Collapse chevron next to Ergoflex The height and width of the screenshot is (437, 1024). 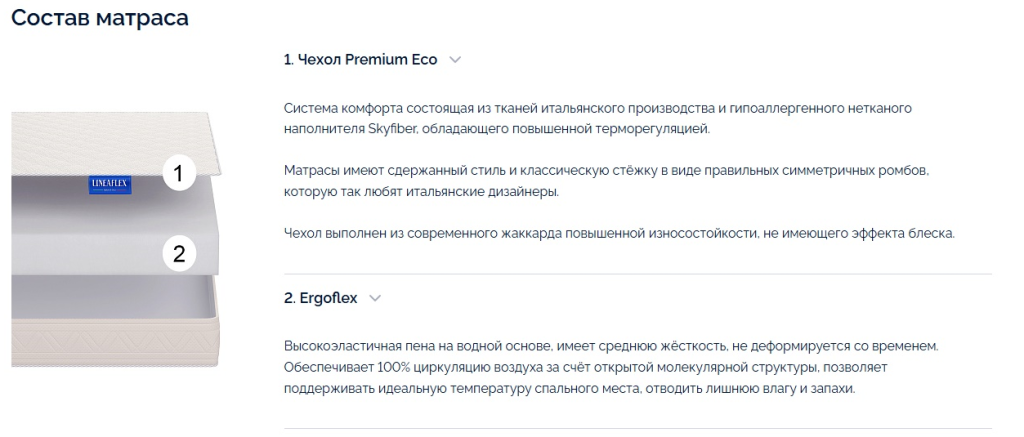pos(375,299)
